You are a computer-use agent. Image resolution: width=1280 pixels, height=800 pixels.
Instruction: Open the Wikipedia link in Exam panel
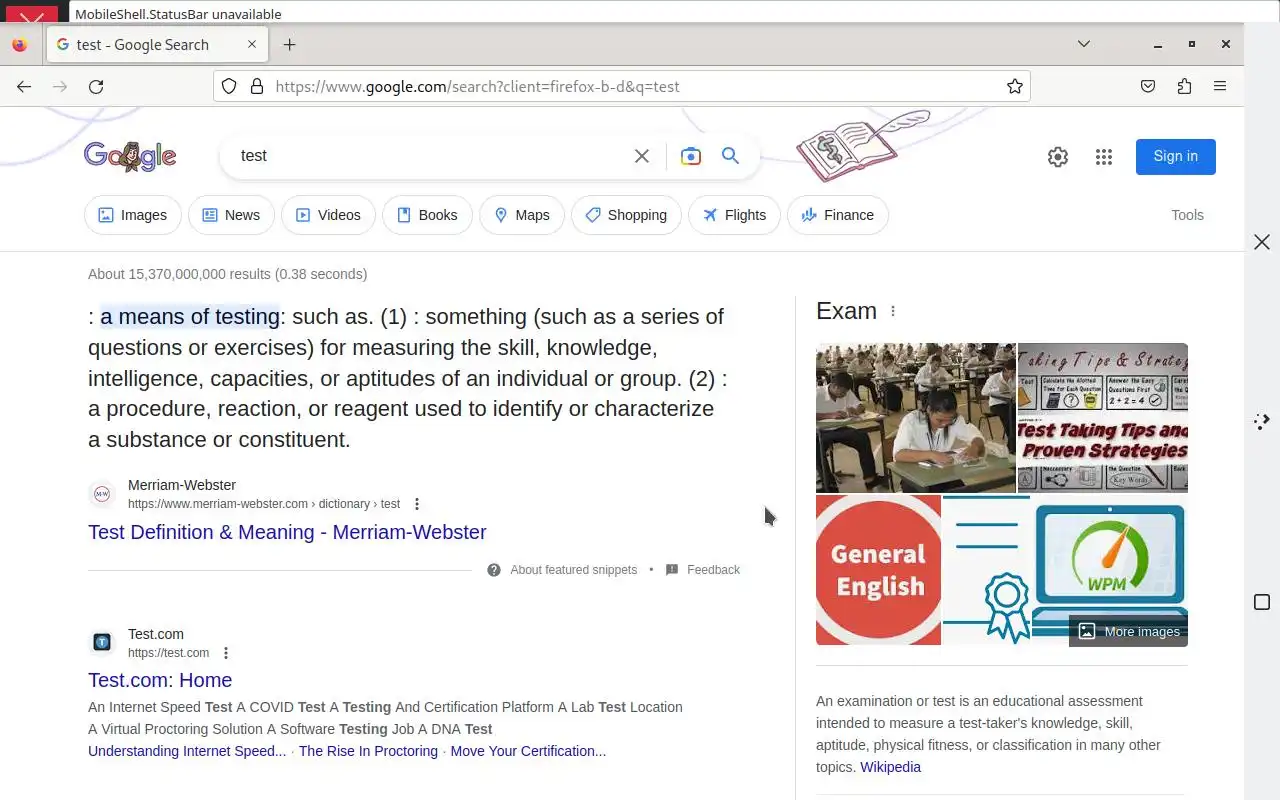[890, 767]
